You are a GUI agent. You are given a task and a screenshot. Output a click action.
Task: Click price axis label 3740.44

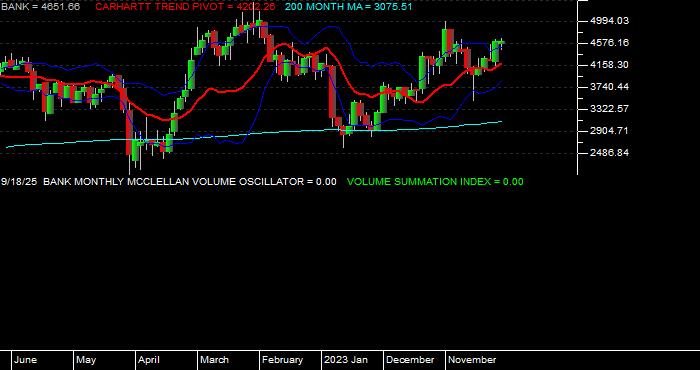pyautogui.click(x=609, y=87)
